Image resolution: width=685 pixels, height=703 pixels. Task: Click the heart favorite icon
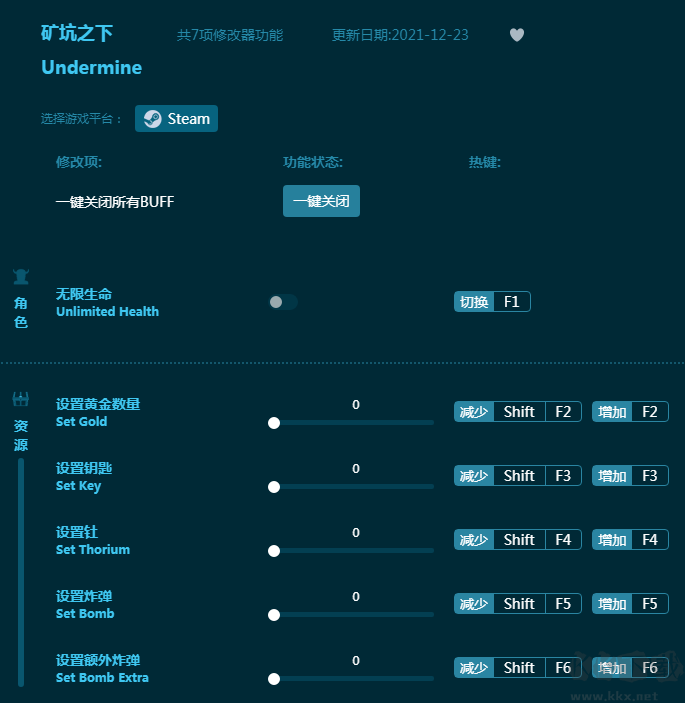[517, 35]
